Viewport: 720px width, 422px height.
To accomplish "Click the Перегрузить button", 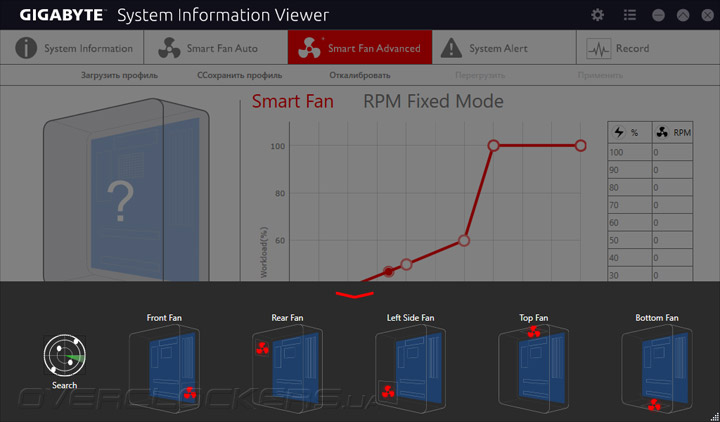I will tap(480, 75).
